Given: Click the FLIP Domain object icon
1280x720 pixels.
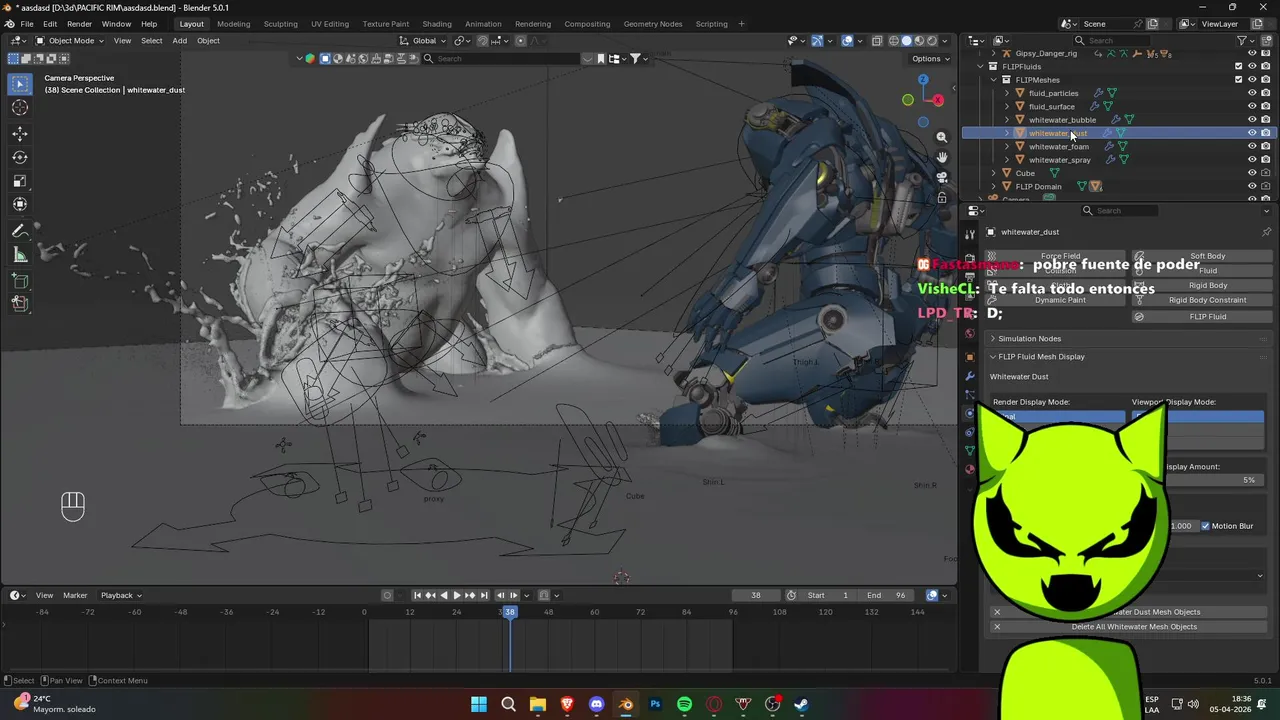Looking at the screenshot, I should 1007,186.
